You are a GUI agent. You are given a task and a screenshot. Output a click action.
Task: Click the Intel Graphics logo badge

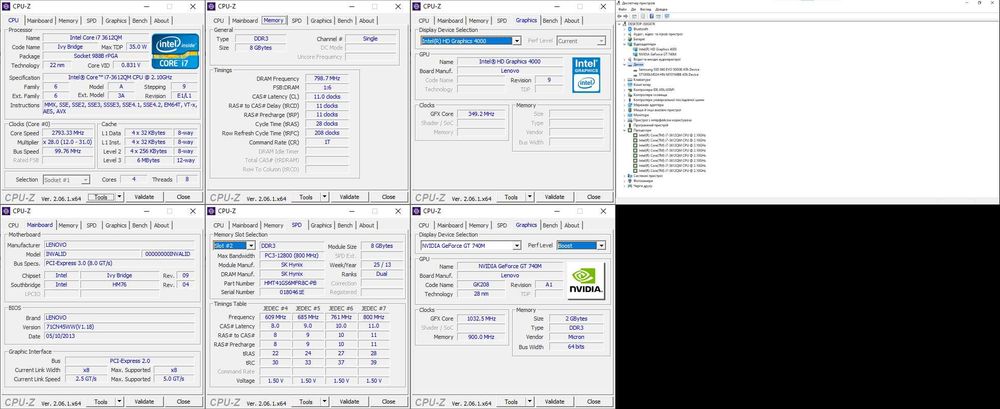585,75
